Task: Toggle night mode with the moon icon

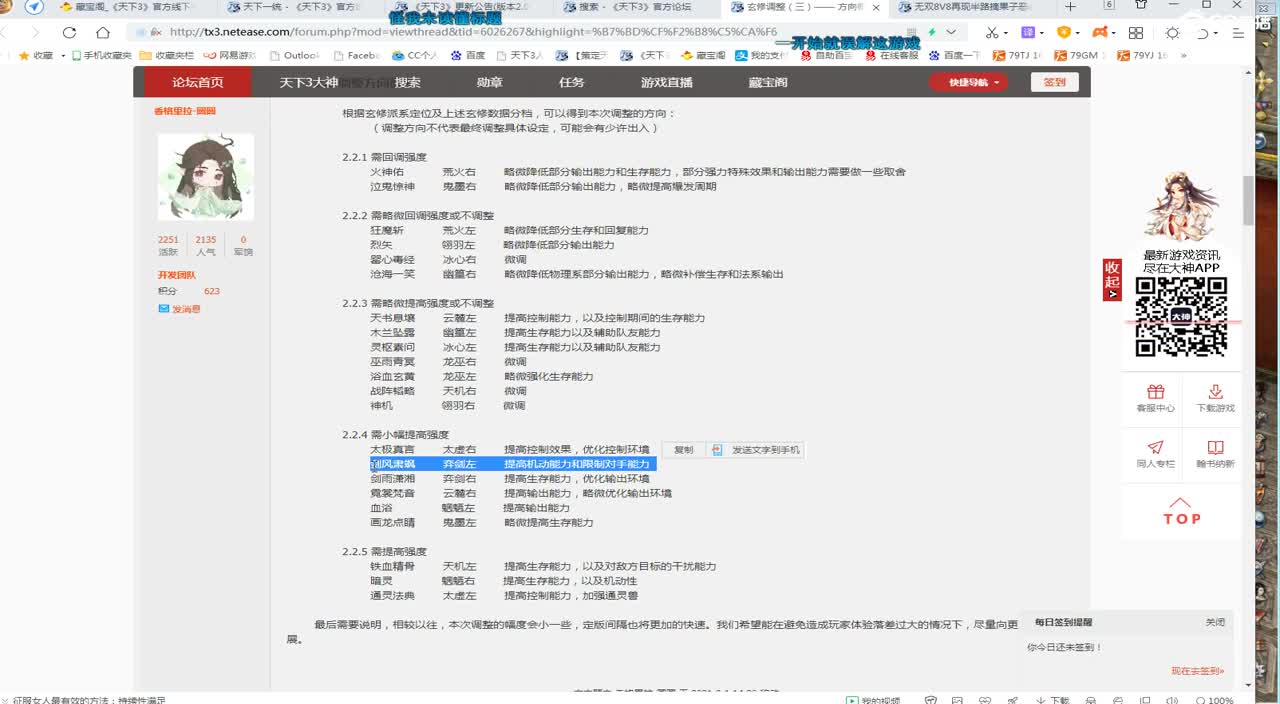Action: (x=1204, y=33)
